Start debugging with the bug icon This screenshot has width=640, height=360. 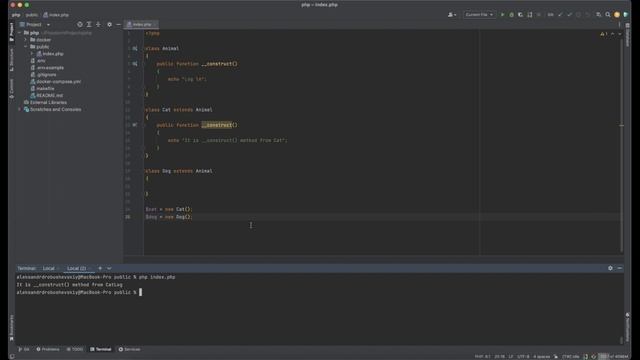point(511,15)
